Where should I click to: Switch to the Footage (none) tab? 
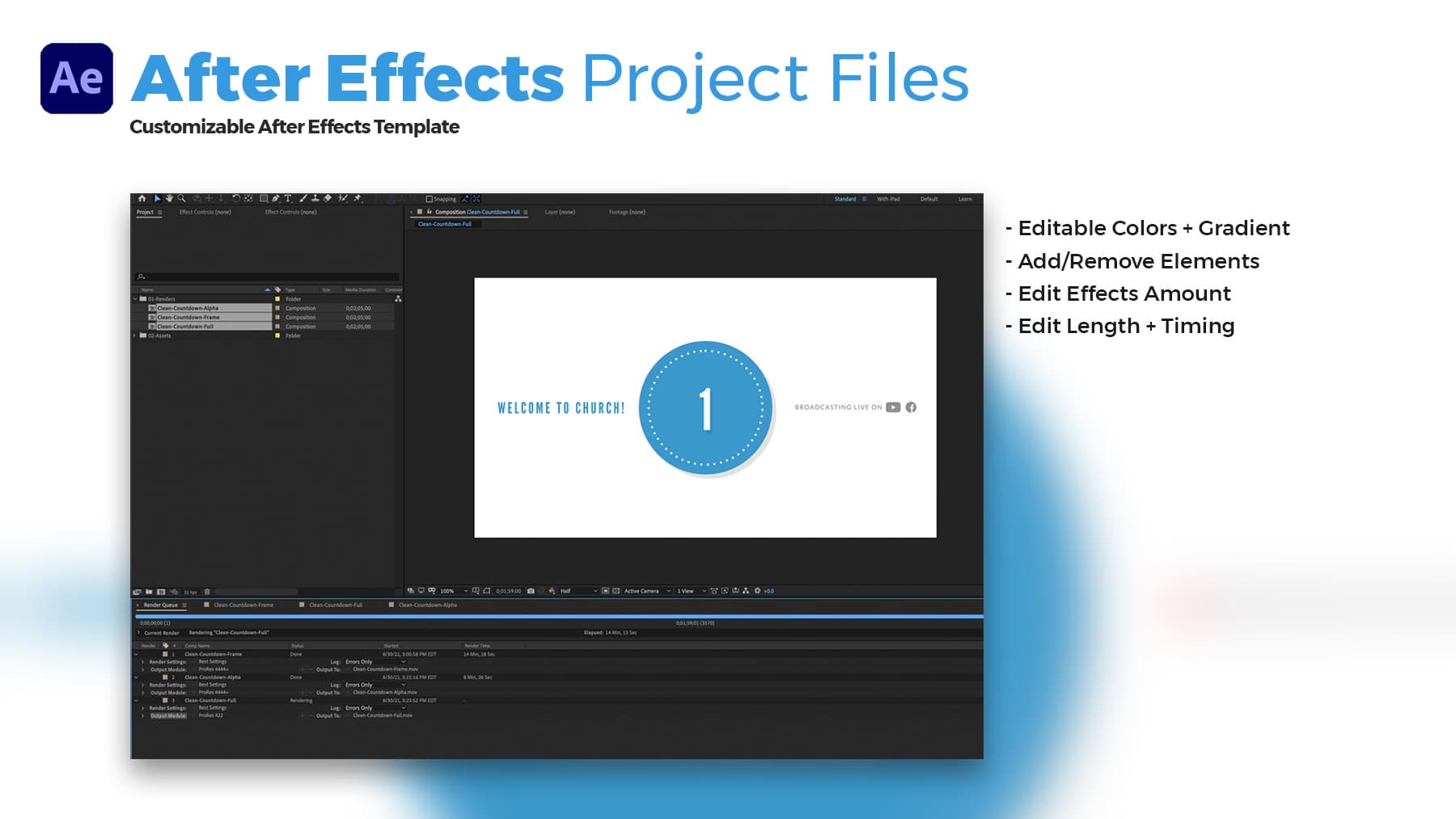point(627,212)
